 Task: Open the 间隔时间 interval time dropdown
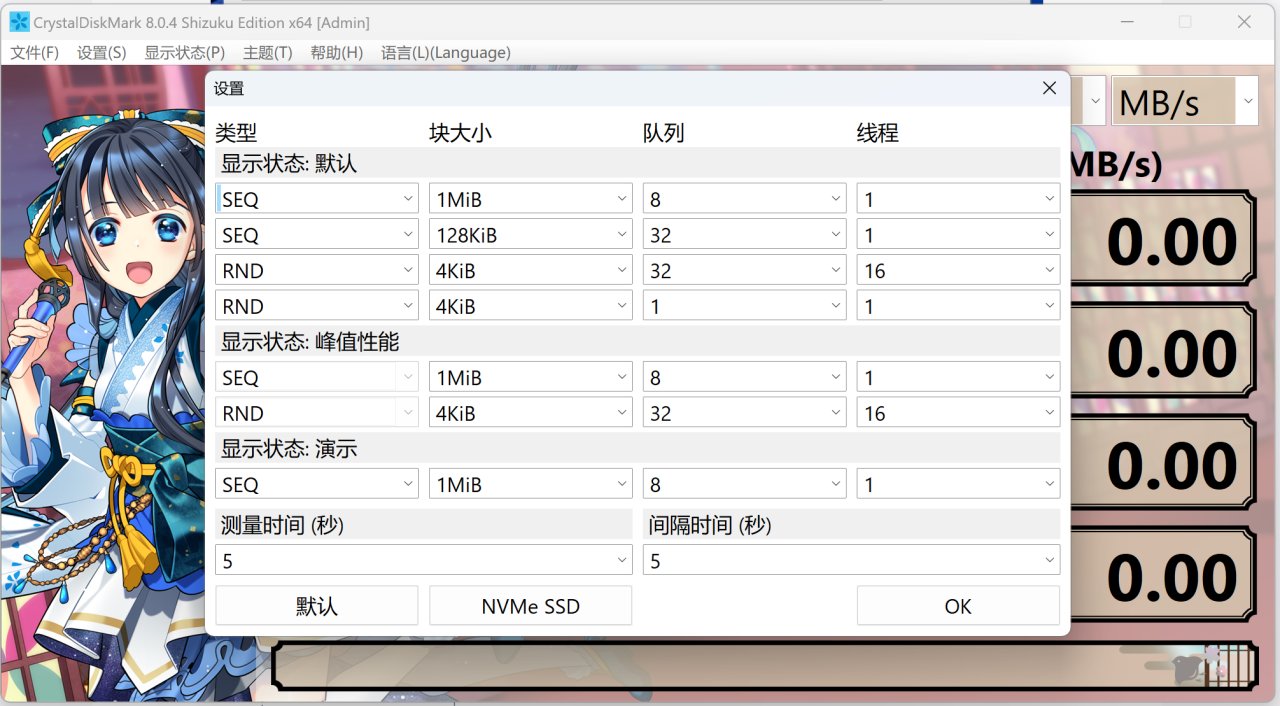[850, 560]
